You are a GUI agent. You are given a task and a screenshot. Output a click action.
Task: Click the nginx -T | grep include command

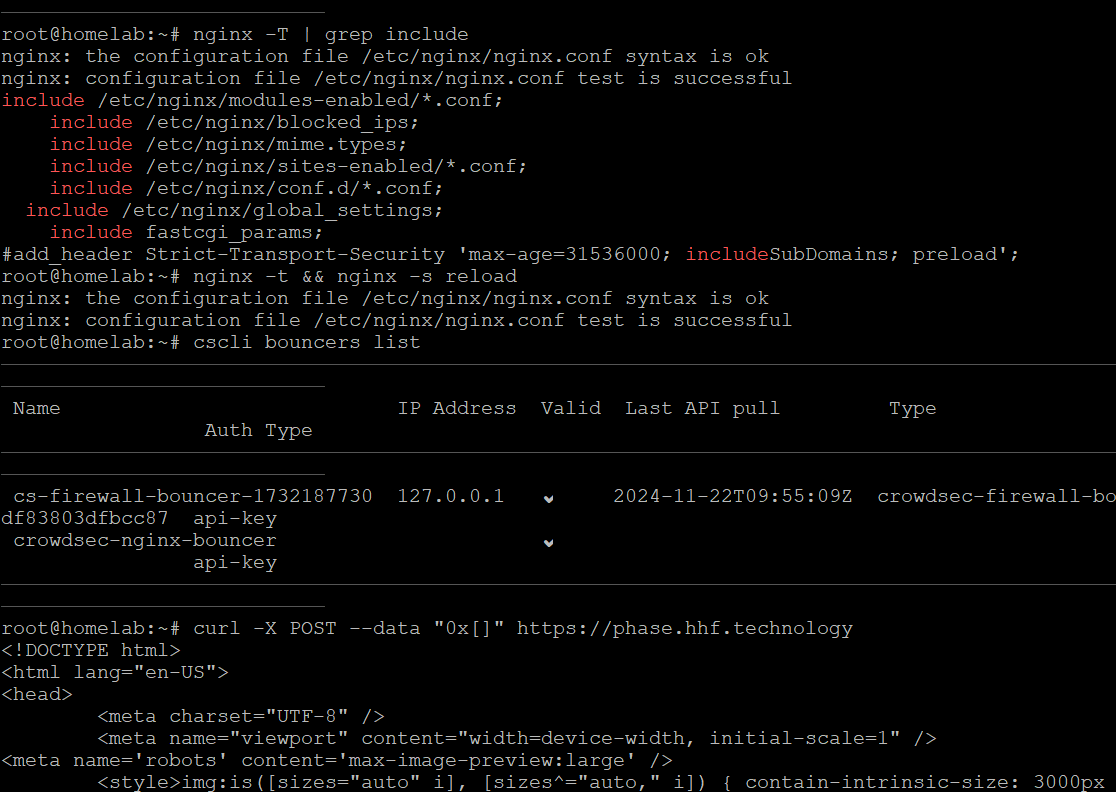pos(331,35)
